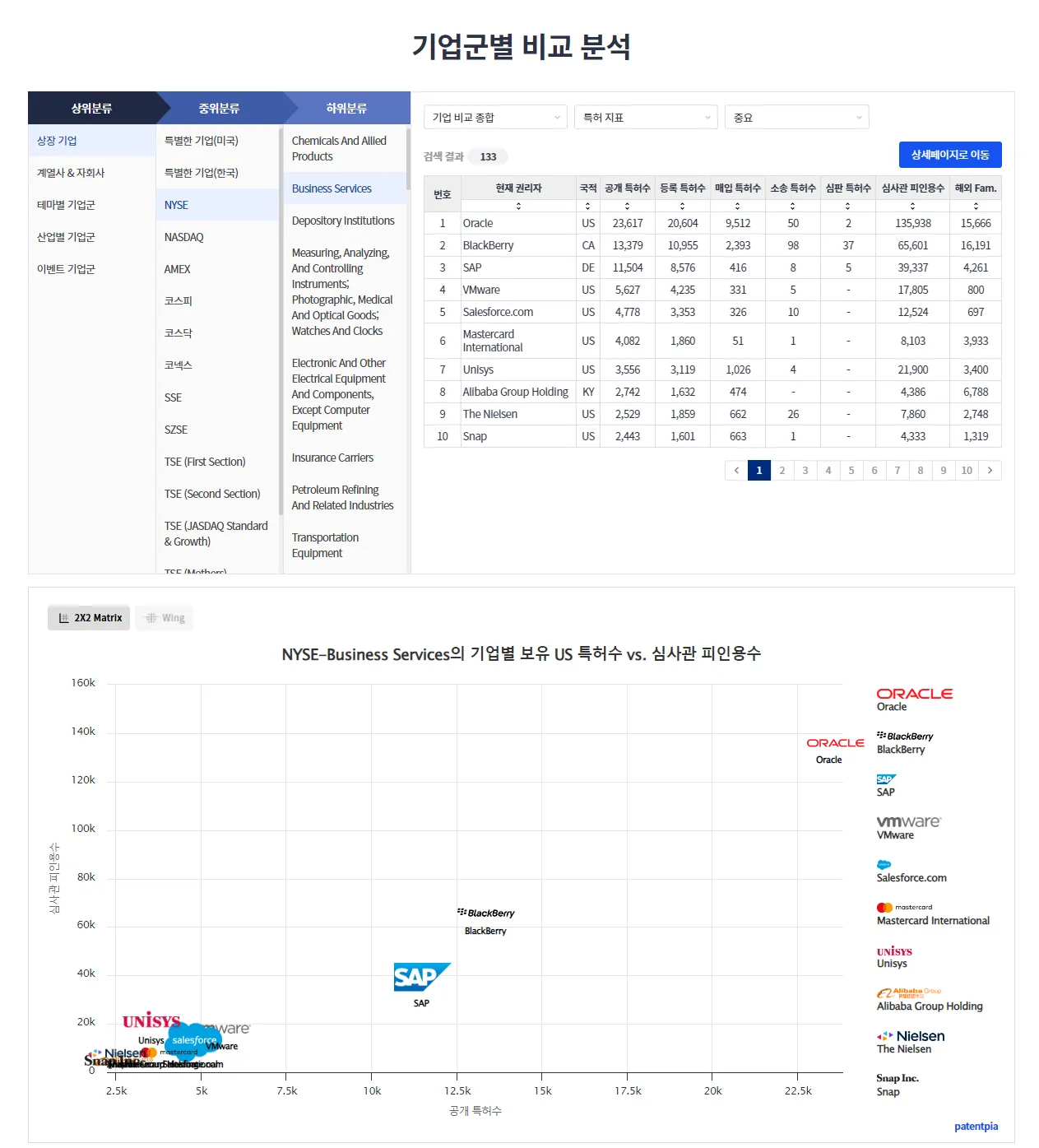This screenshot has height=1148, width=1039.
Task: Sort the table by 심판 특허수 column
Action: tap(848, 207)
